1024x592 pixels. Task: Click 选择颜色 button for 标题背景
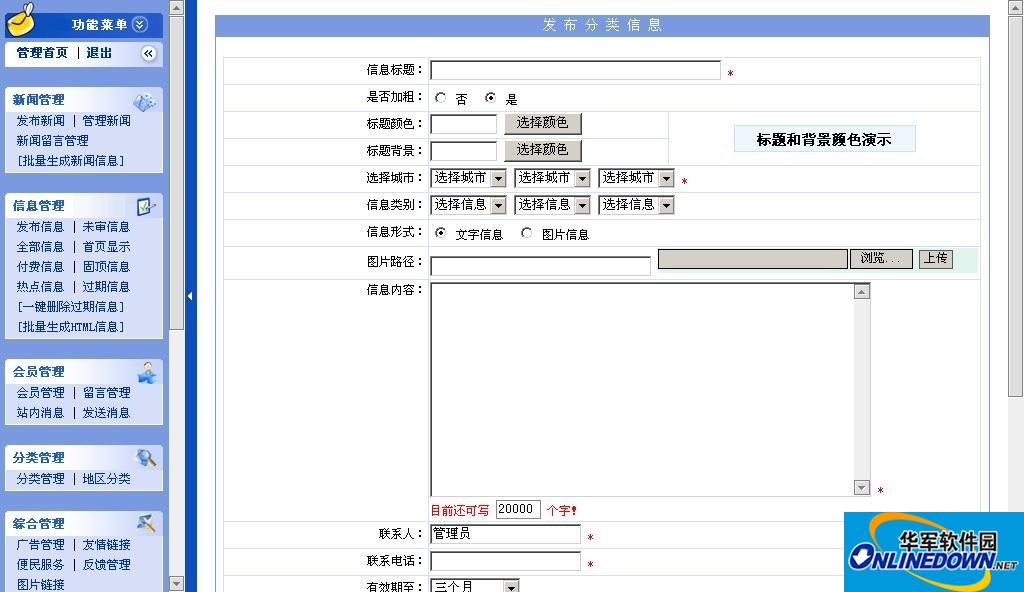[543, 150]
